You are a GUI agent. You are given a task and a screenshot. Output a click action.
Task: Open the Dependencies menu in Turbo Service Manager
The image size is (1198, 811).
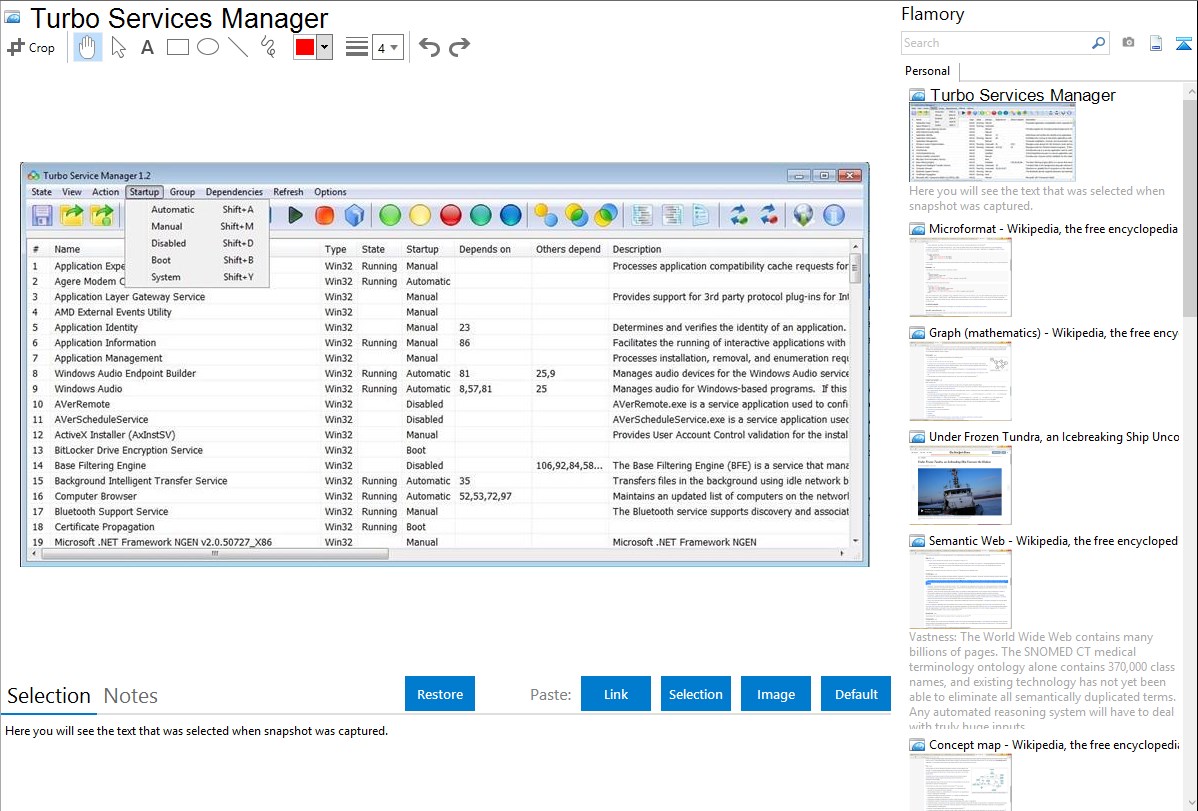click(234, 192)
